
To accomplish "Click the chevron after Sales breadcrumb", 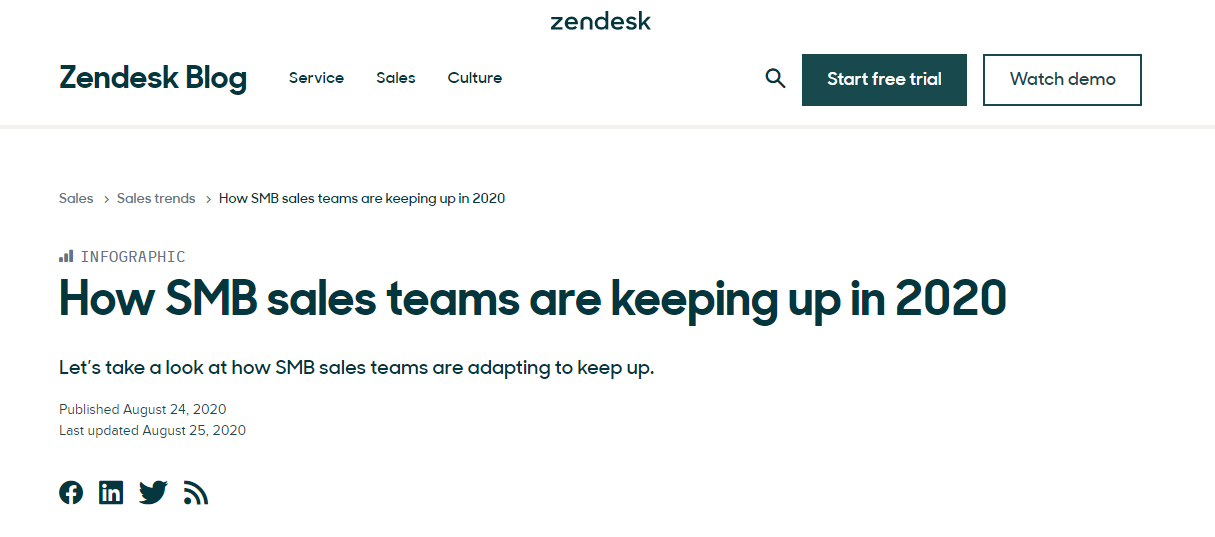I will click(x=105, y=199).
